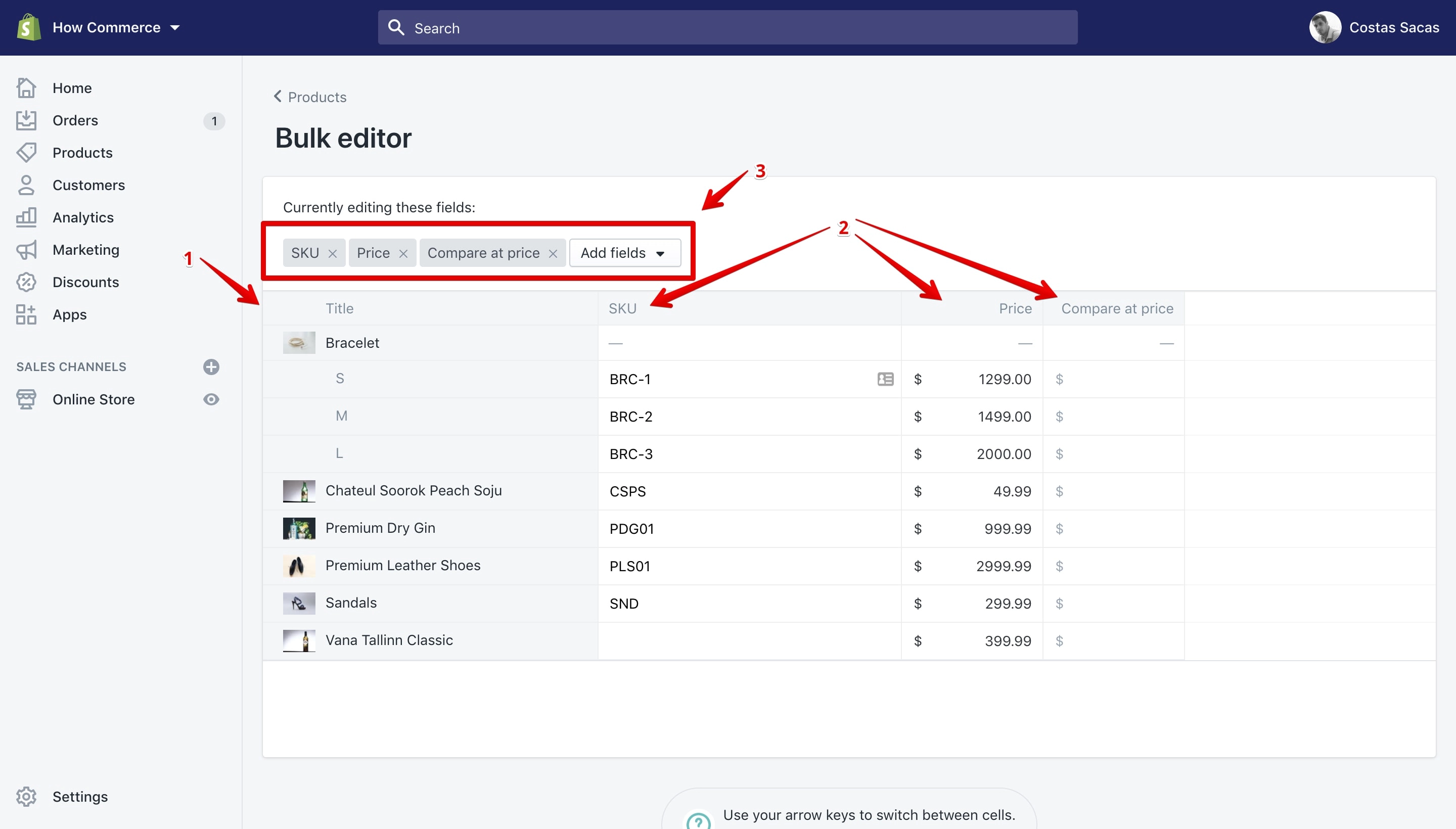The height and width of the screenshot is (829, 1456).
Task: Click the Compare at price column header
Action: 1117,308
